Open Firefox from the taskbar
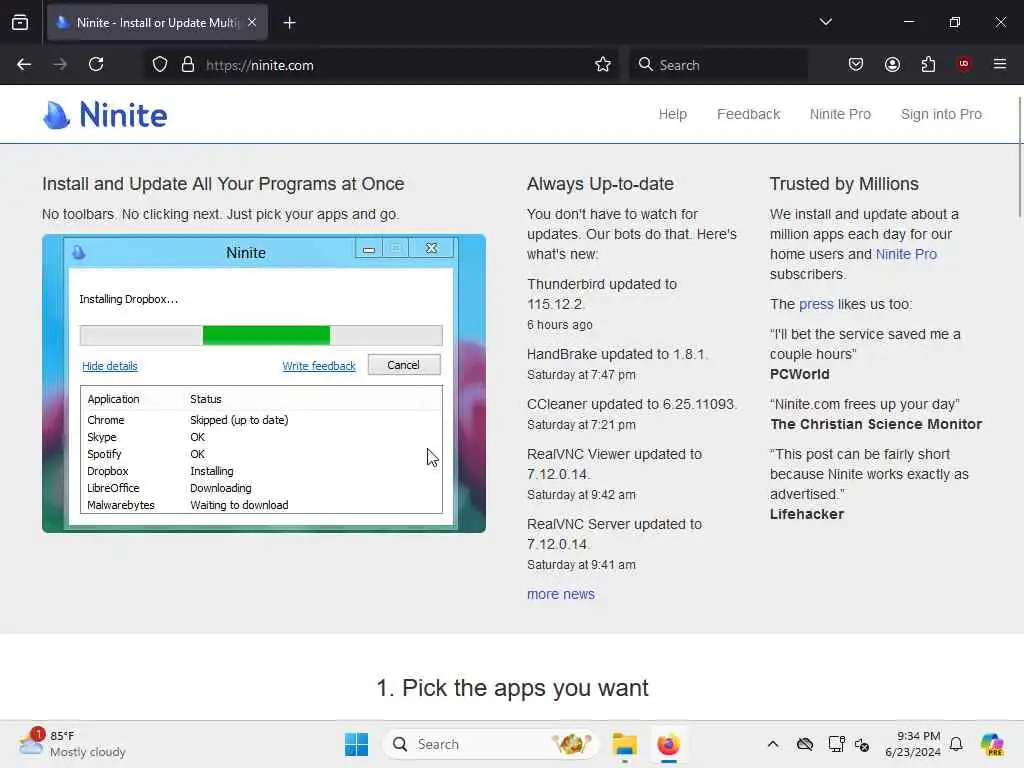The height and width of the screenshot is (768, 1024). 668,744
